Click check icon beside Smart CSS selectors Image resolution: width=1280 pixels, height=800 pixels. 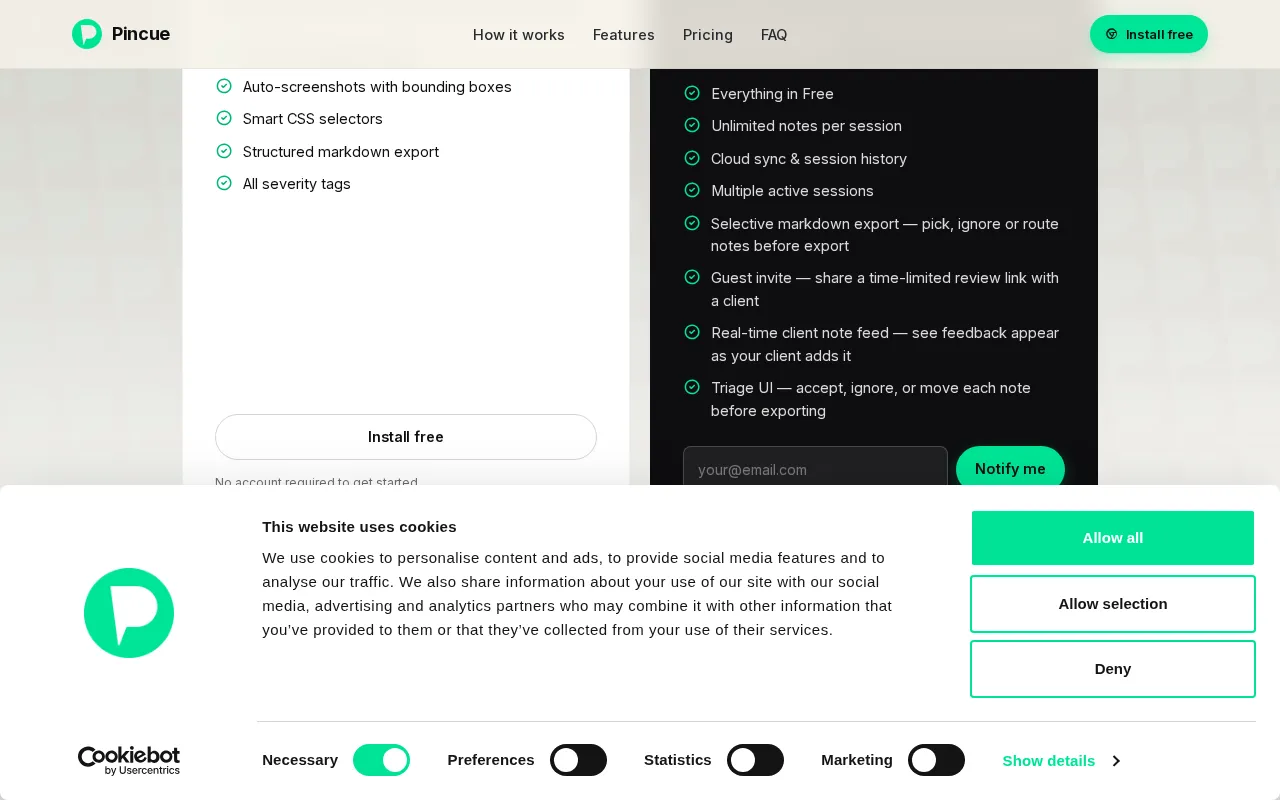pyautogui.click(x=224, y=118)
